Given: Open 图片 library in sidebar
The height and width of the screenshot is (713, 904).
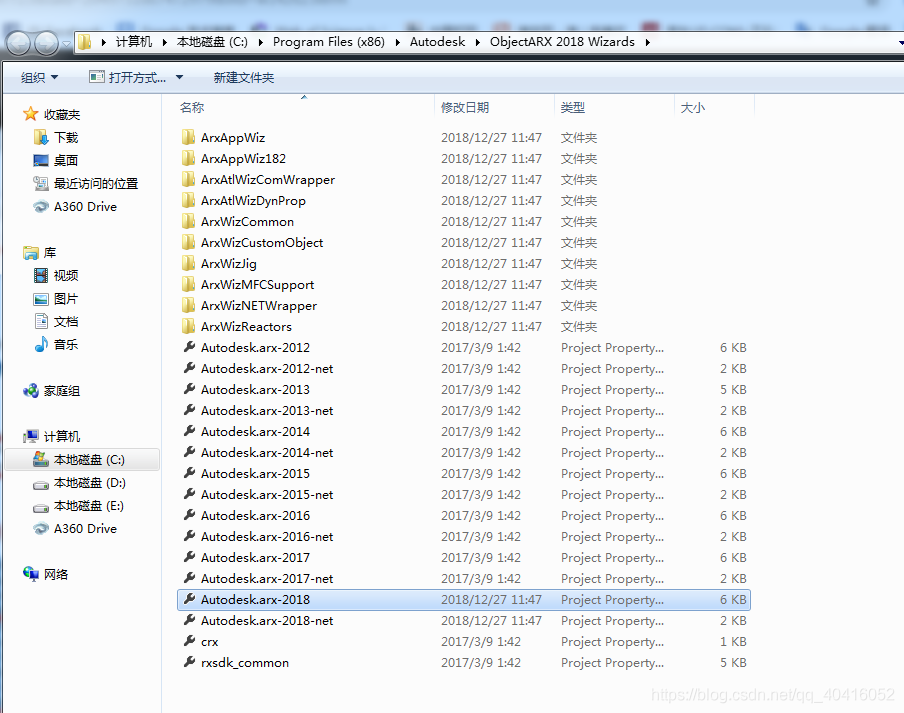Looking at the screenshot, I should point(66,299).
